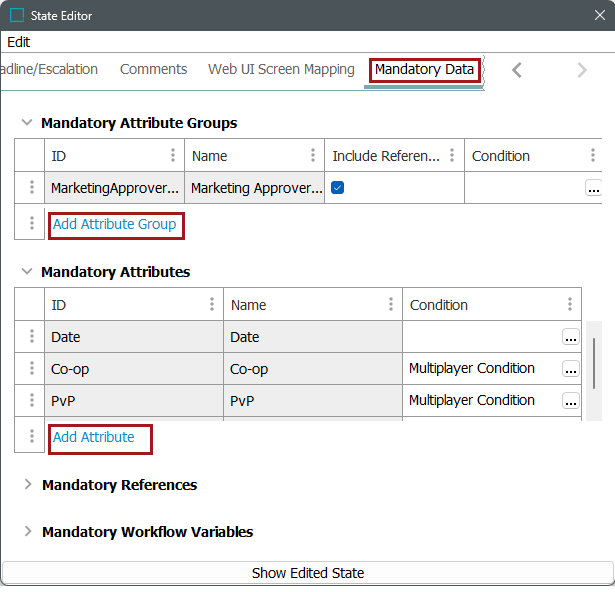The height and width of the screenshot is (592, 615).
Task: Open the ID column options menu in Attribute Groups
Action: click(173, 156)
